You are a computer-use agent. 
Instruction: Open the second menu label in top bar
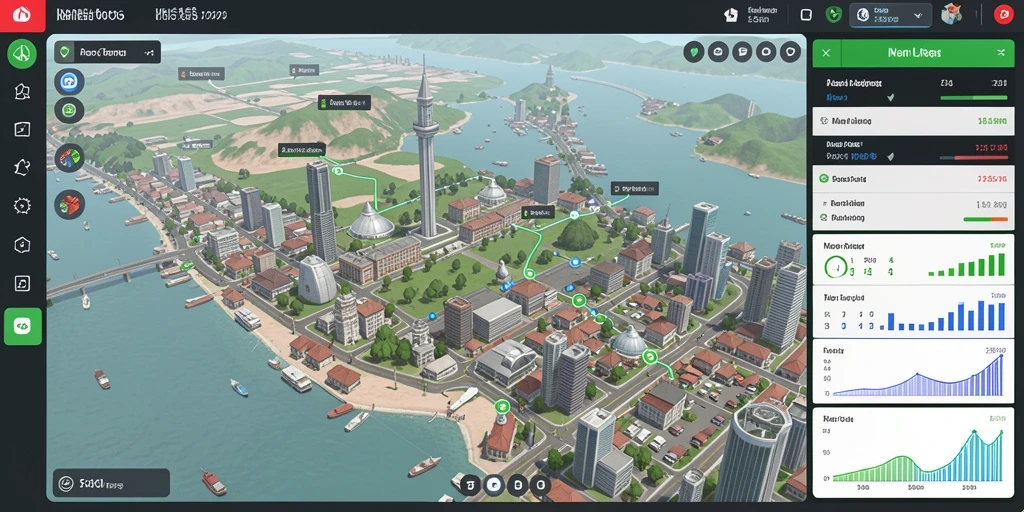click(x=191, y=14)
